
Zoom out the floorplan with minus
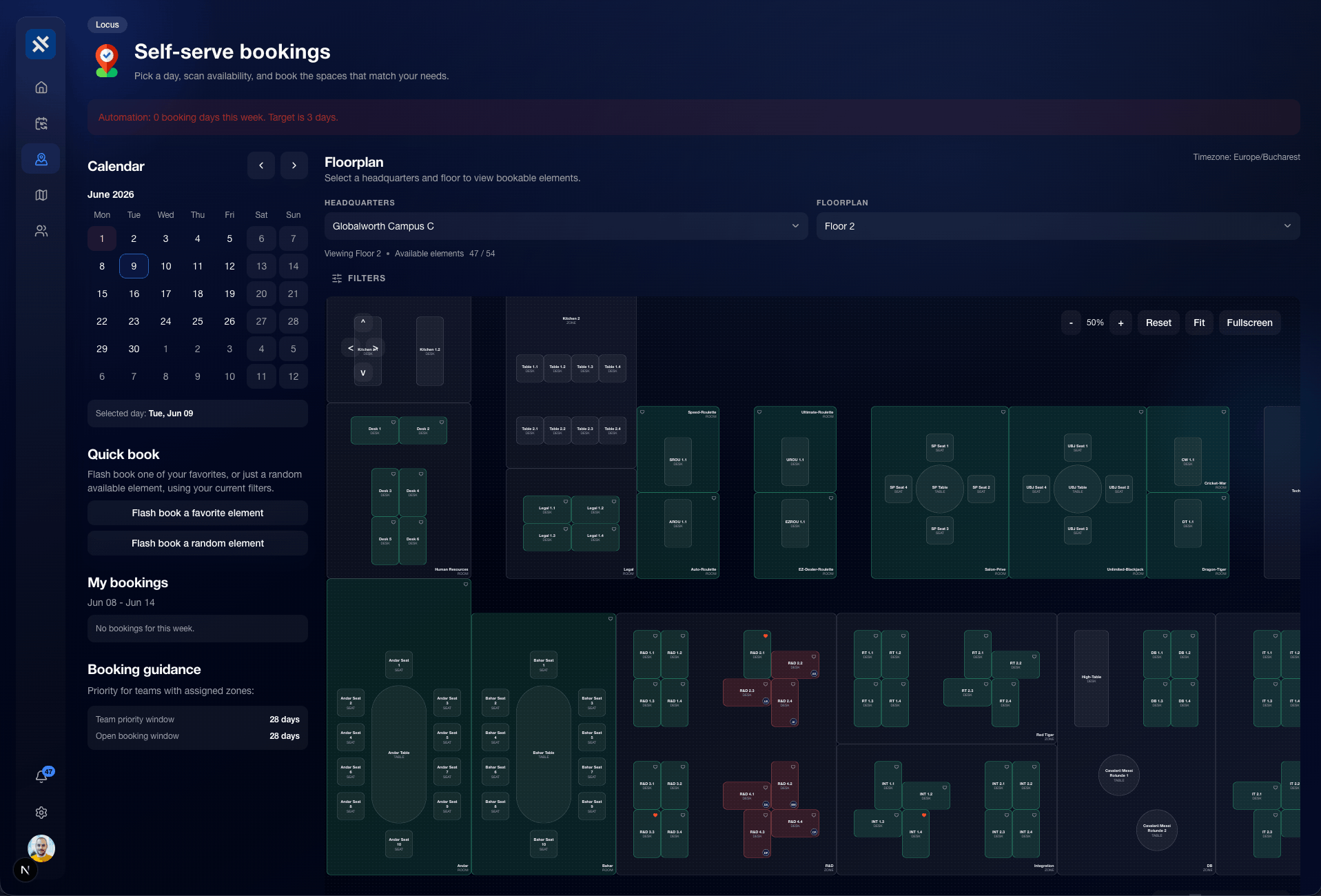pyautogui.click(x=1071, y=323)
